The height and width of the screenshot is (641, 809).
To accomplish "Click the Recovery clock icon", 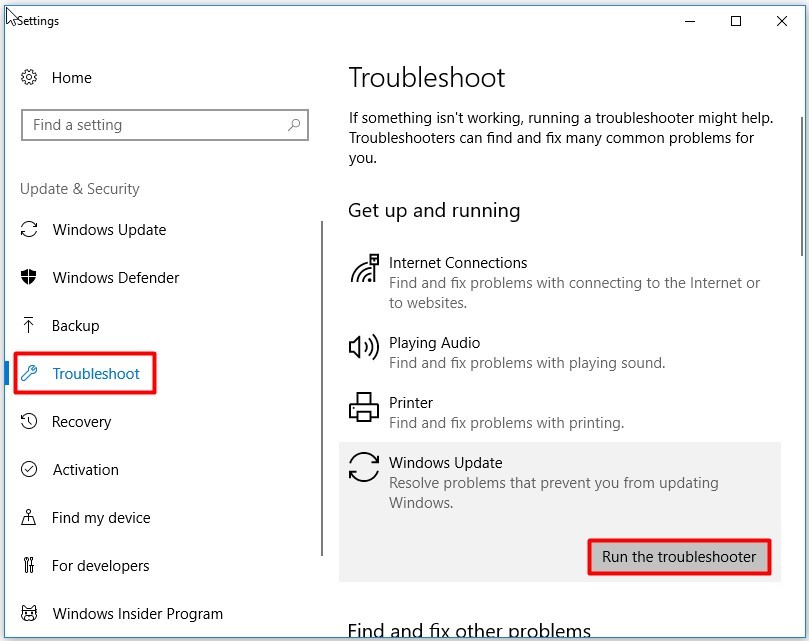I will click(x=29, y=421).
